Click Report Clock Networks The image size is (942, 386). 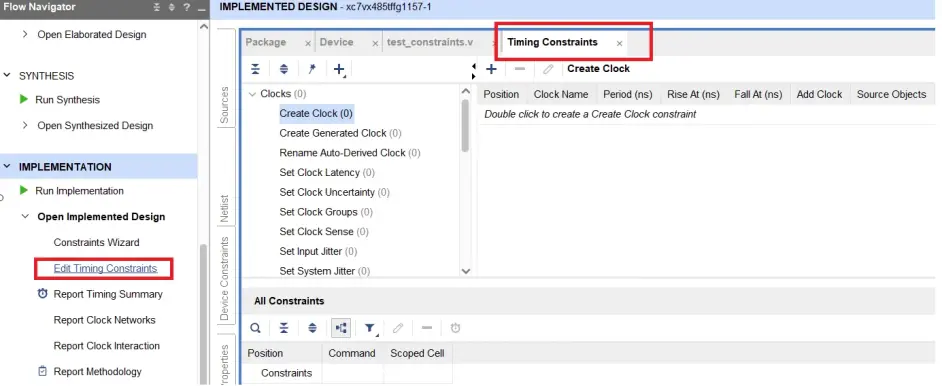pyautogui.click(x=105, y=320)
